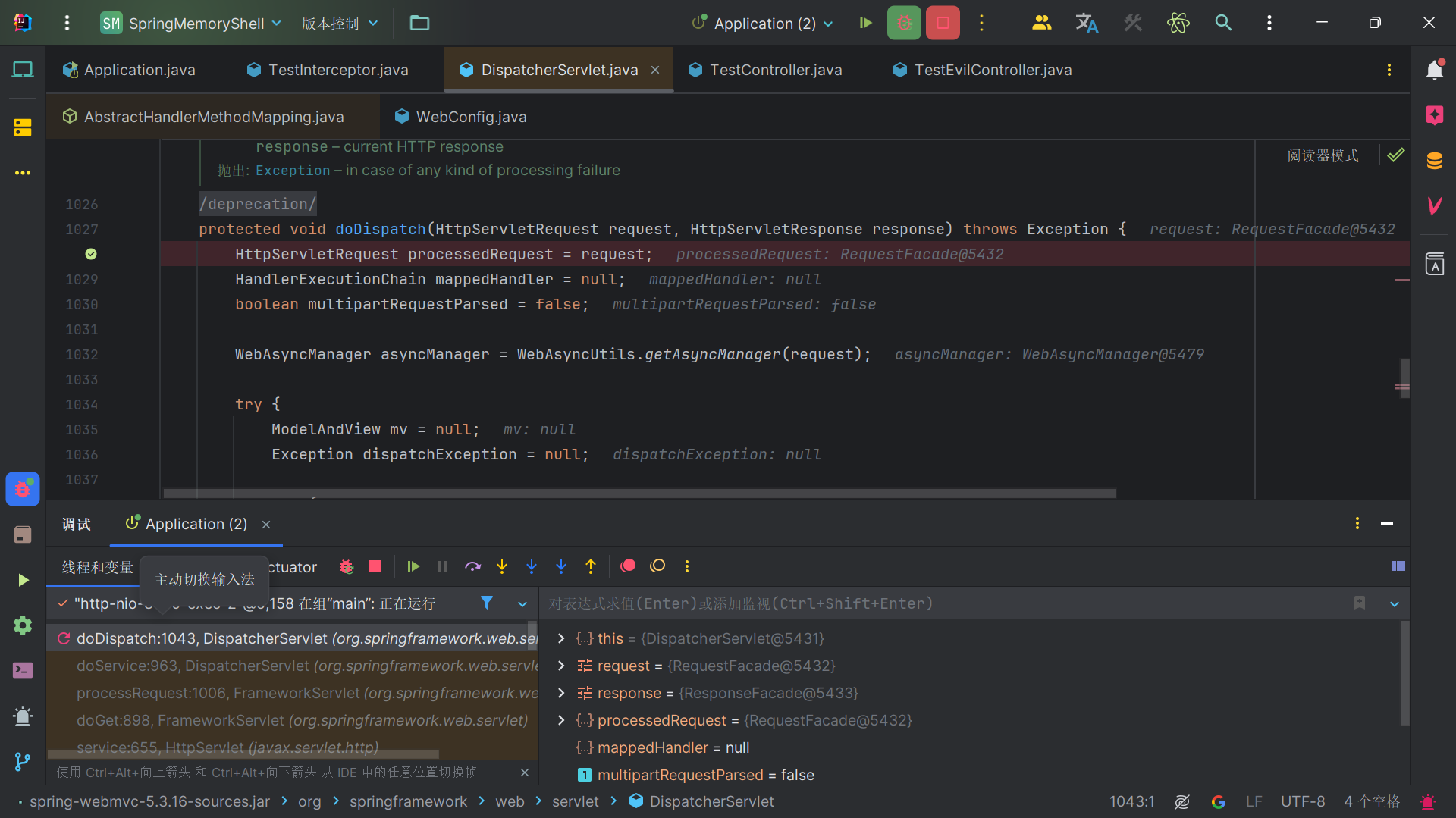Open Code With Me people icon
Image resolution: width=1456 pixels, height=818 pixels.
tap(1041, 23)
